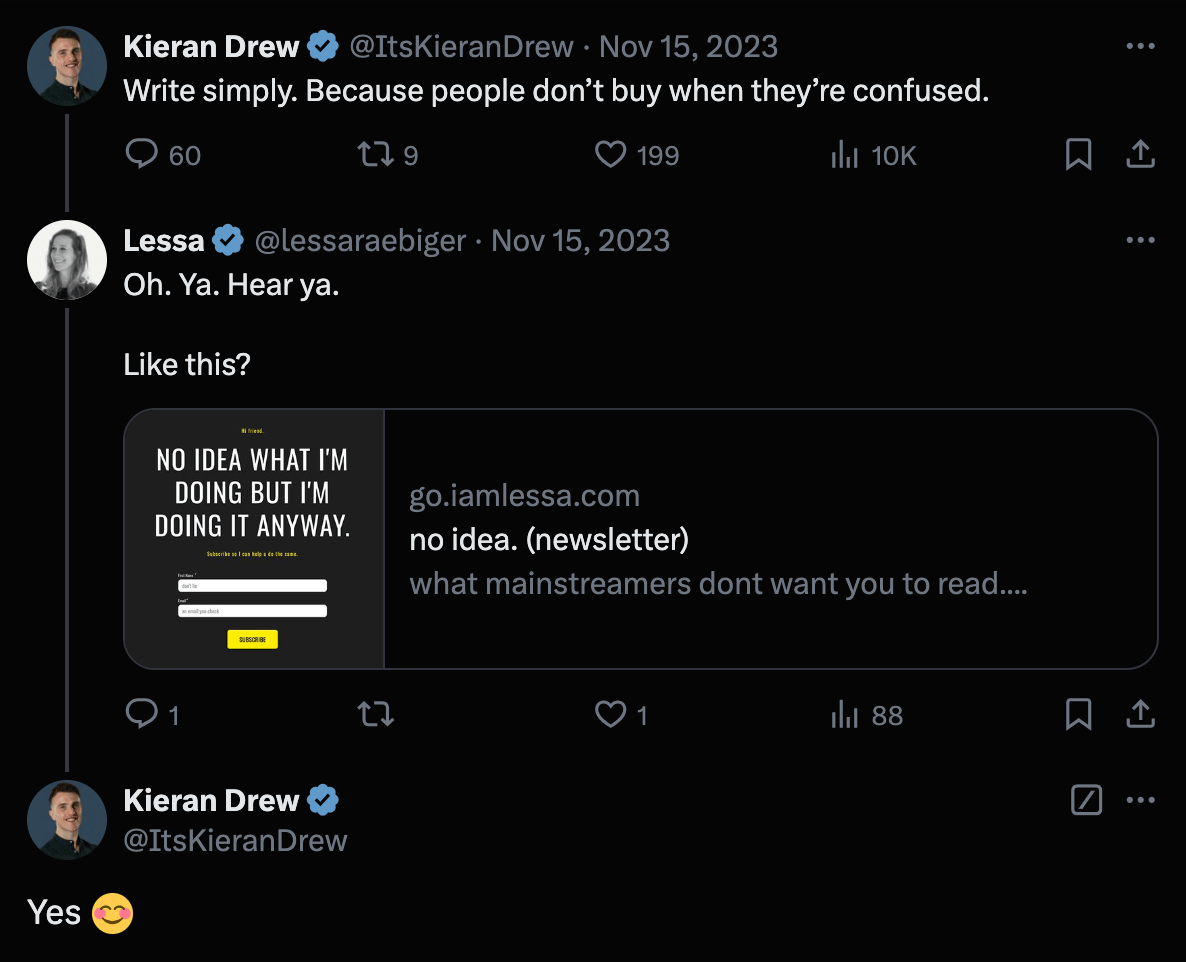Reply to Lessa's tweet
Image resolution: width=1186 pixels, height=962 pixels.
click(x=151, y=714)
